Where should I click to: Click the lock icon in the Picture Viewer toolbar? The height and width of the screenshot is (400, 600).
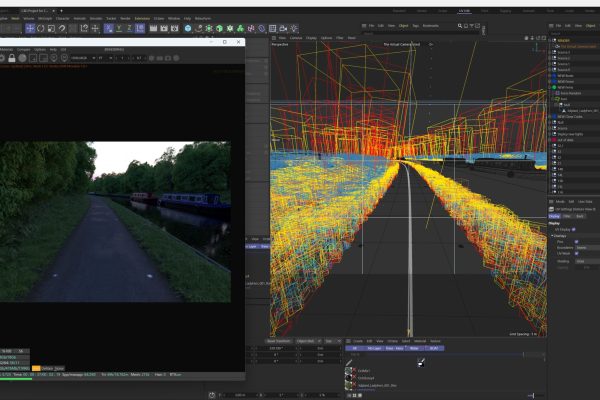tap(11, 58)
